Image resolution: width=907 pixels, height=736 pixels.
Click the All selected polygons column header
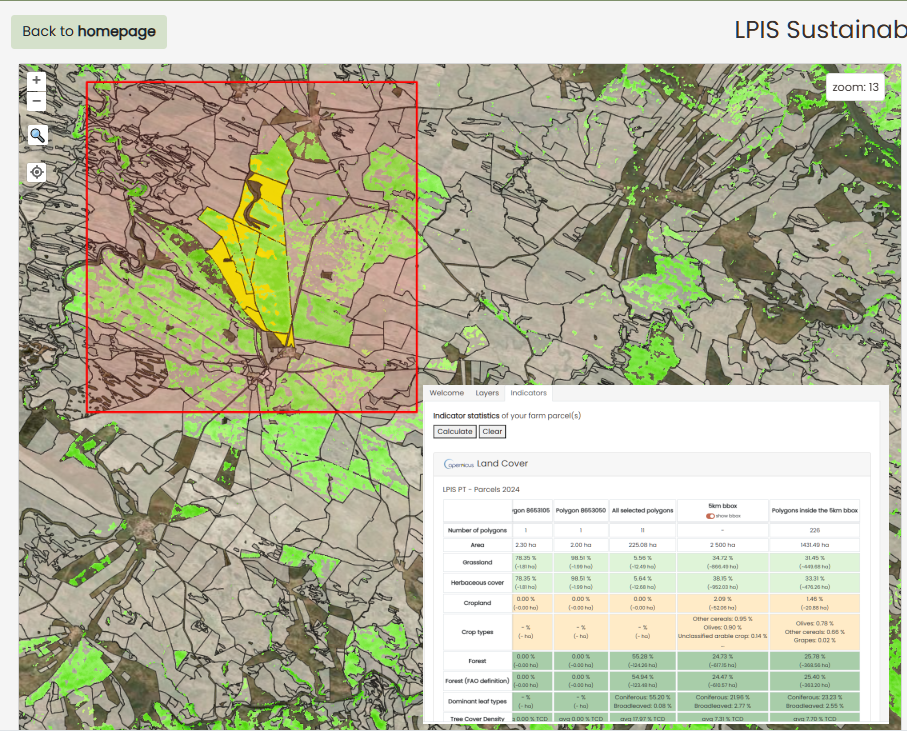pyautogui.click(x=642, y=510)
